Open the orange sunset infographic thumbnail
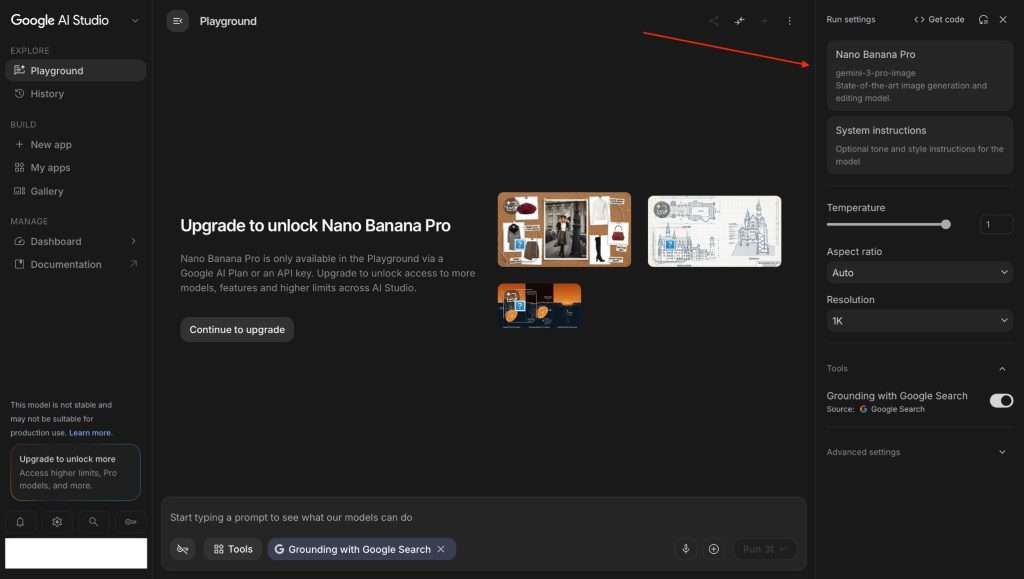The width and height of the screenshot is (1024, 579). pyautogui.click(x=539, y=305)
